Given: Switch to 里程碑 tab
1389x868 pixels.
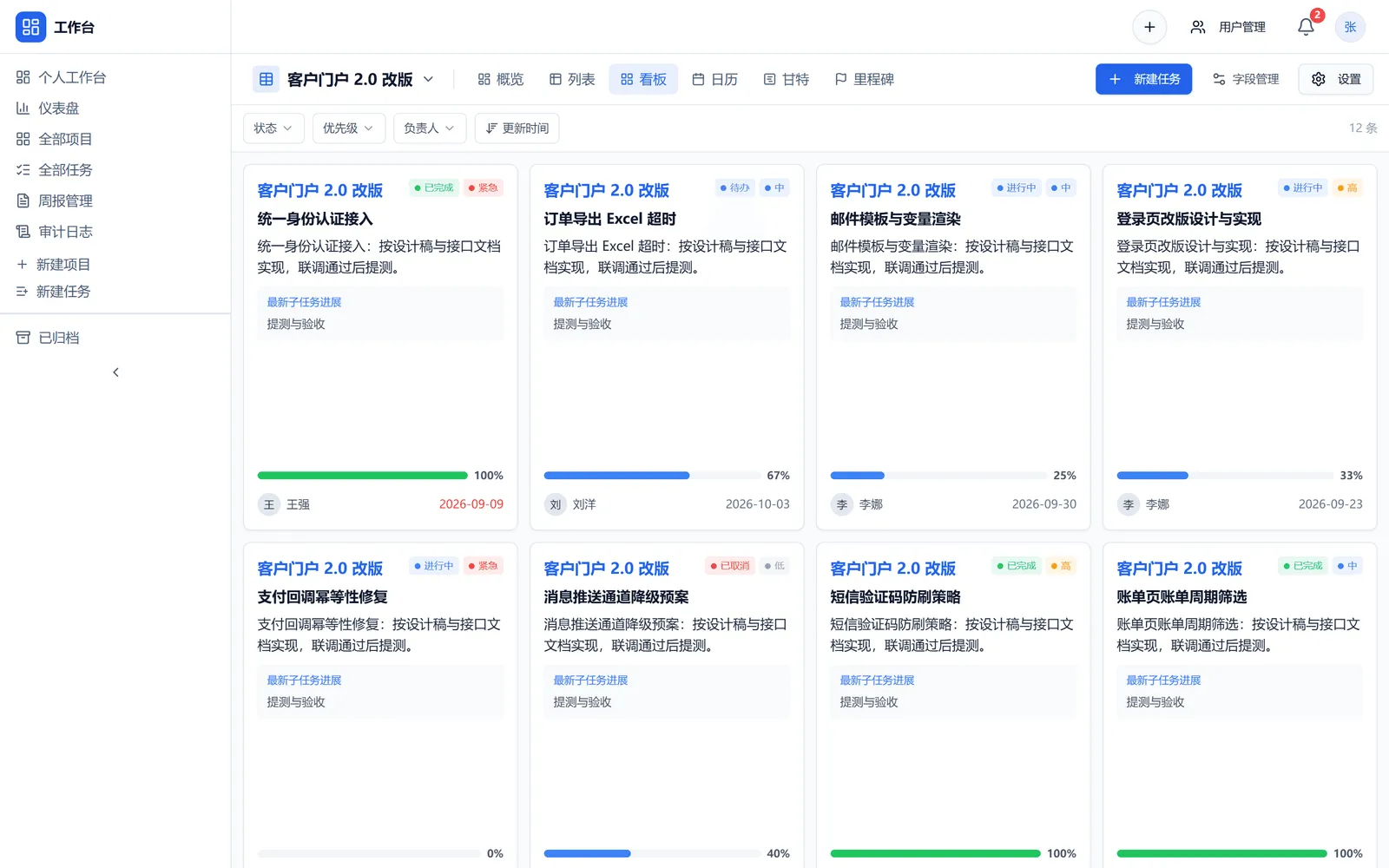Looking at the screenshot, I should tap(864, 79).
